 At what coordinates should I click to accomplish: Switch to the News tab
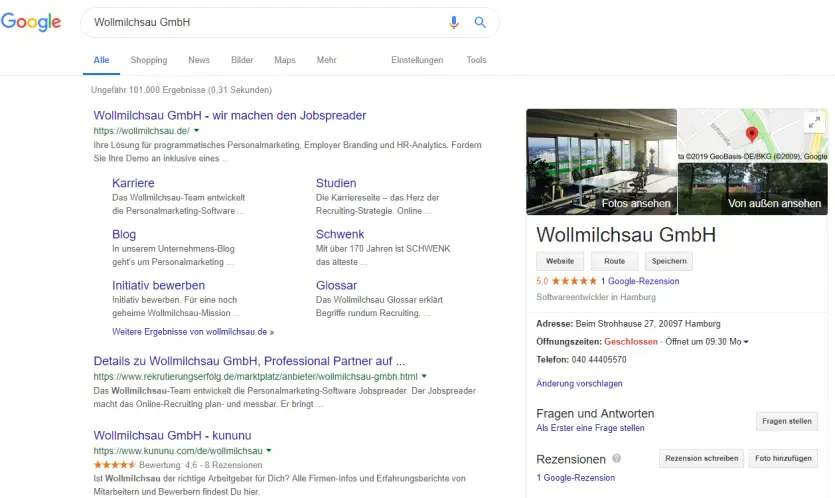[x=199, y=60]
